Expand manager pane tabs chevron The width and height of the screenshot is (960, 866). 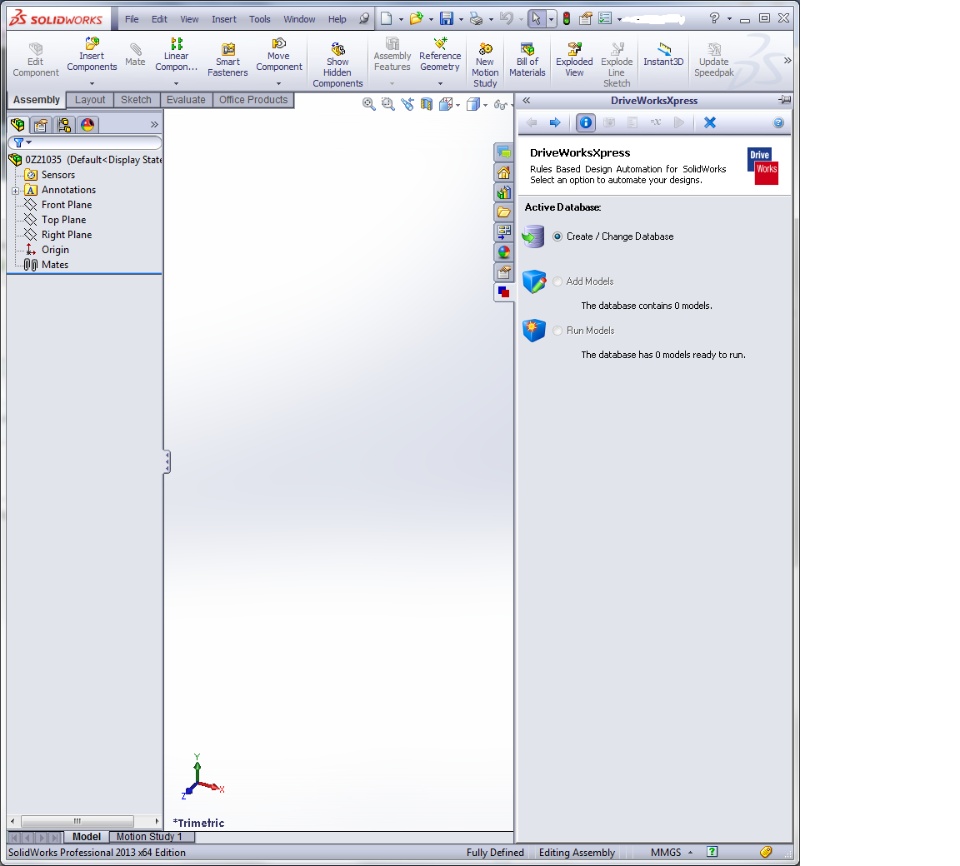pos(154,125)
